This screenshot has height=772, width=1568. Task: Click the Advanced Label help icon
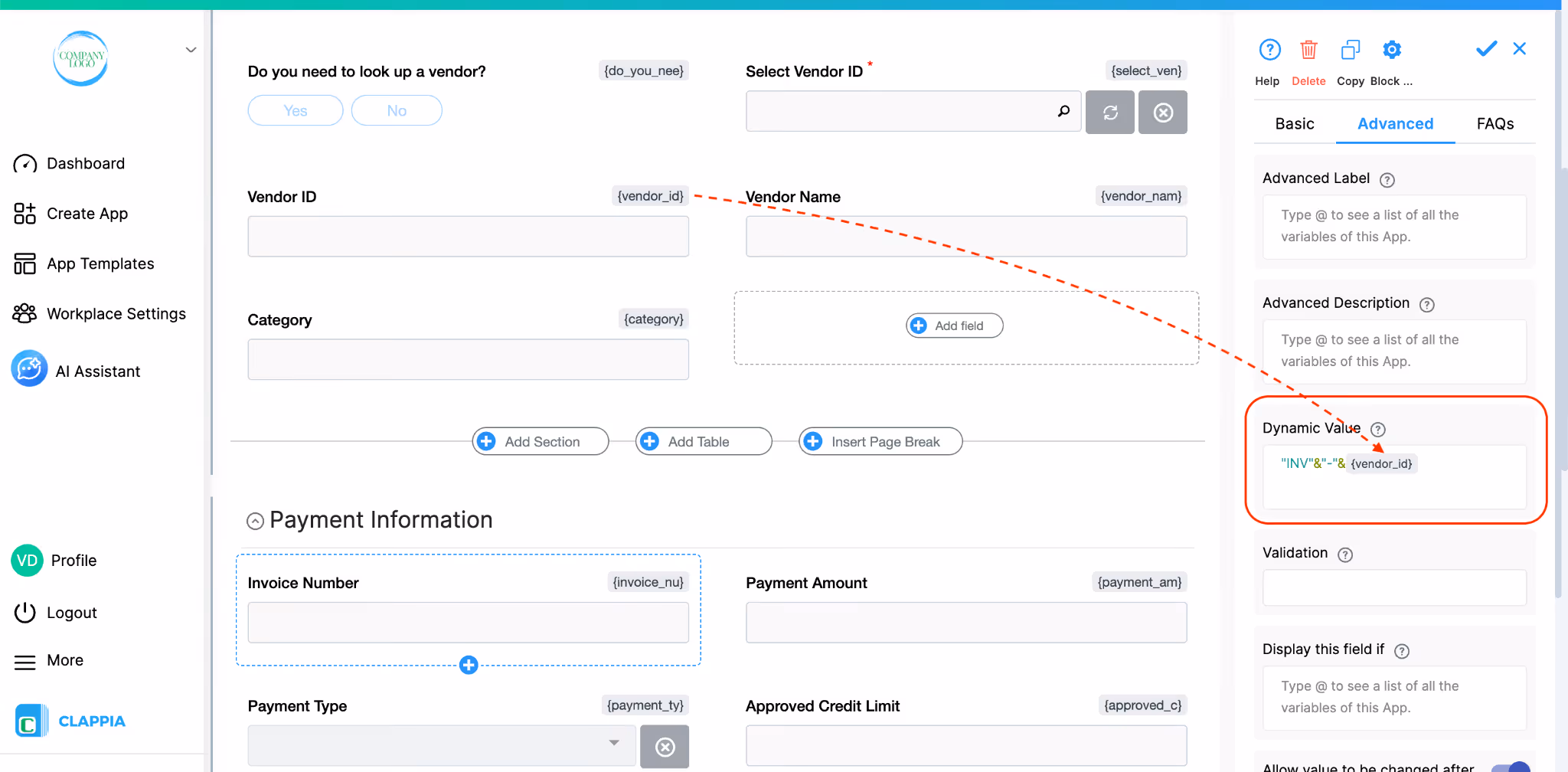click(x=1387, y=180)
